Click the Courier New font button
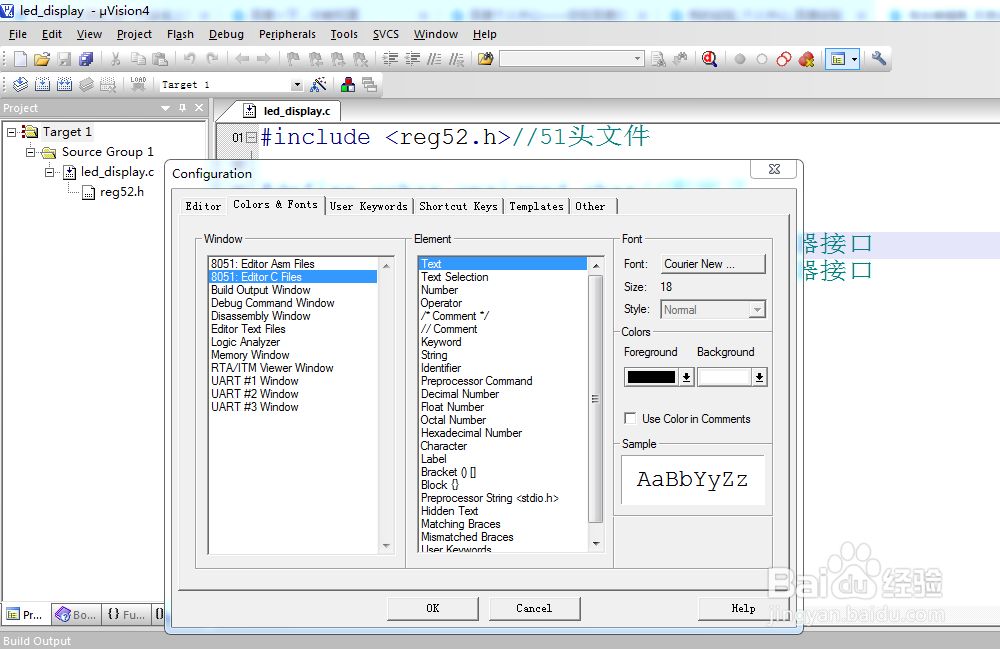This screenshot has height=649, width=1000. [712, 264]
